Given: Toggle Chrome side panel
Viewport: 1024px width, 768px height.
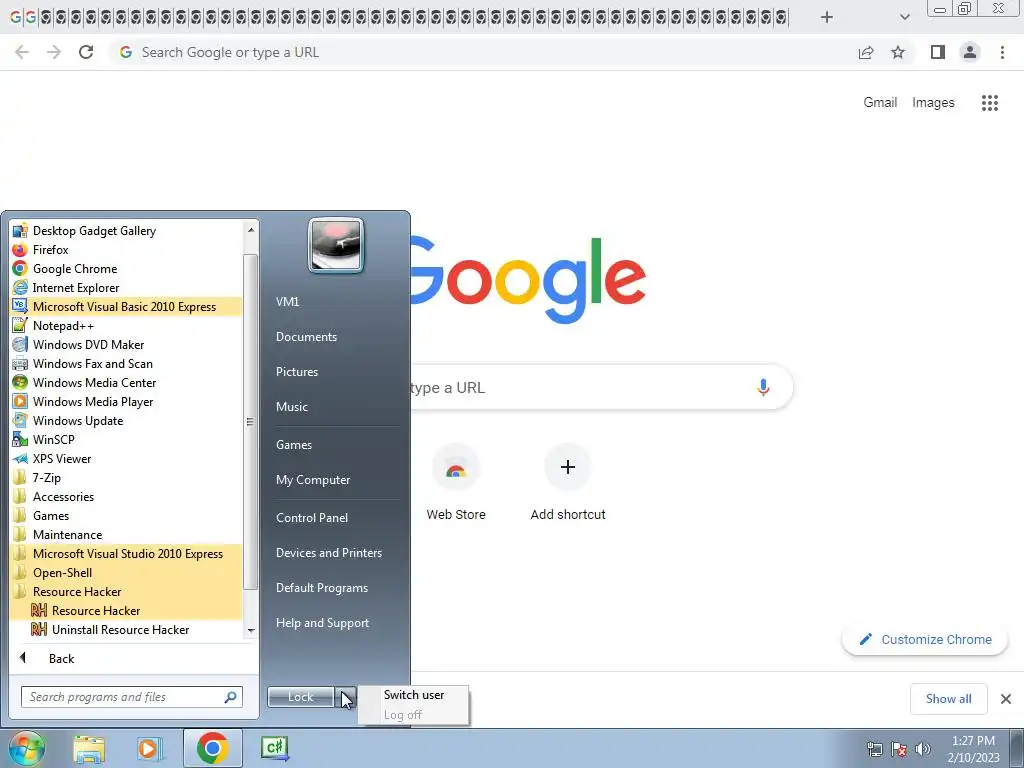Looking at the screenshot, I should (938, 52).
